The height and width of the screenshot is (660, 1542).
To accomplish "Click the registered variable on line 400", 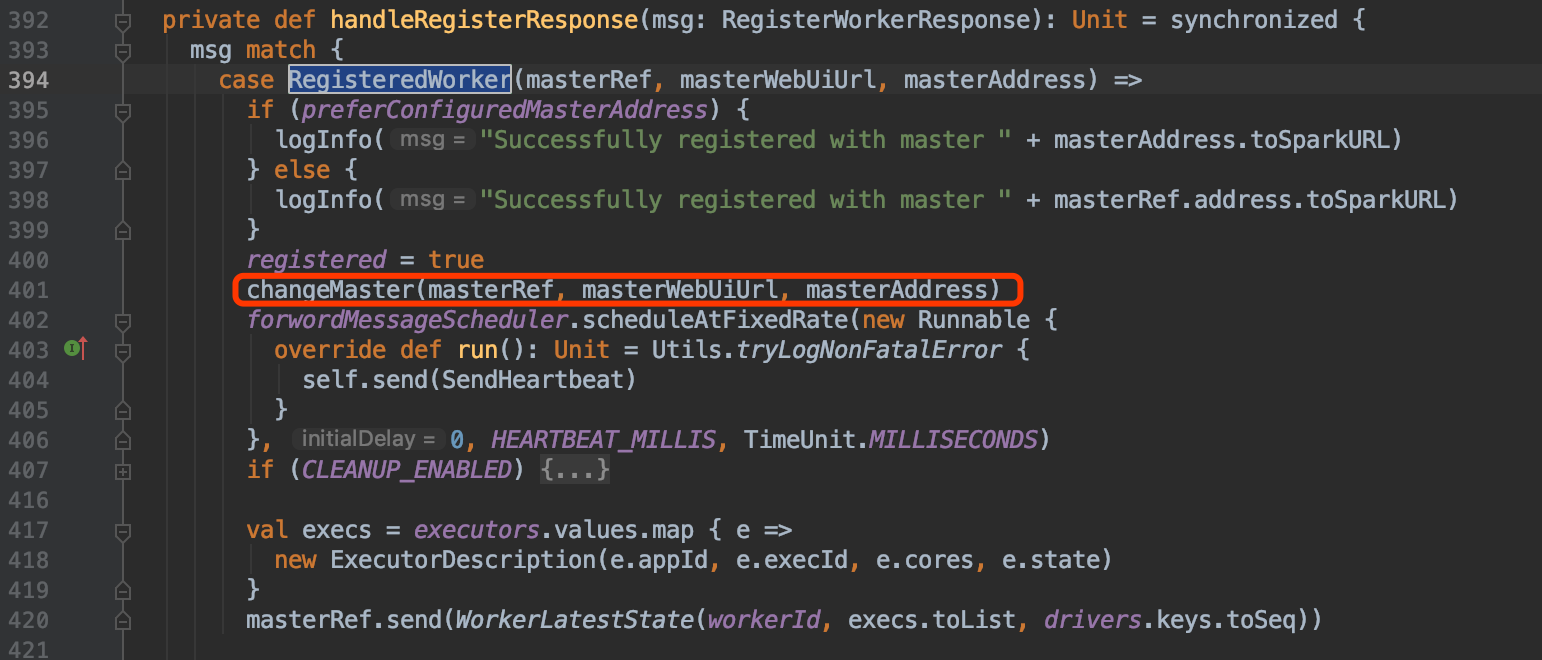I will (x=316, y=260).
